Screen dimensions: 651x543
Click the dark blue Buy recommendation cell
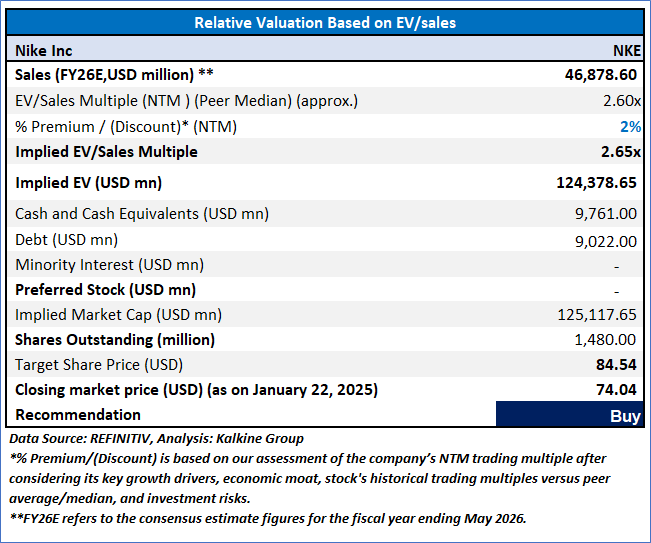tap(569, 414)
